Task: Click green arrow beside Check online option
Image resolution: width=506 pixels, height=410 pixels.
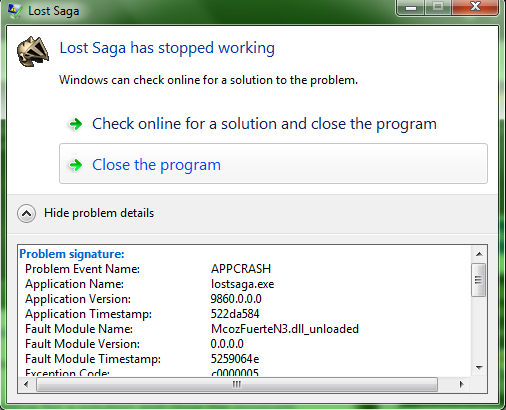Action: click(76, 124)
